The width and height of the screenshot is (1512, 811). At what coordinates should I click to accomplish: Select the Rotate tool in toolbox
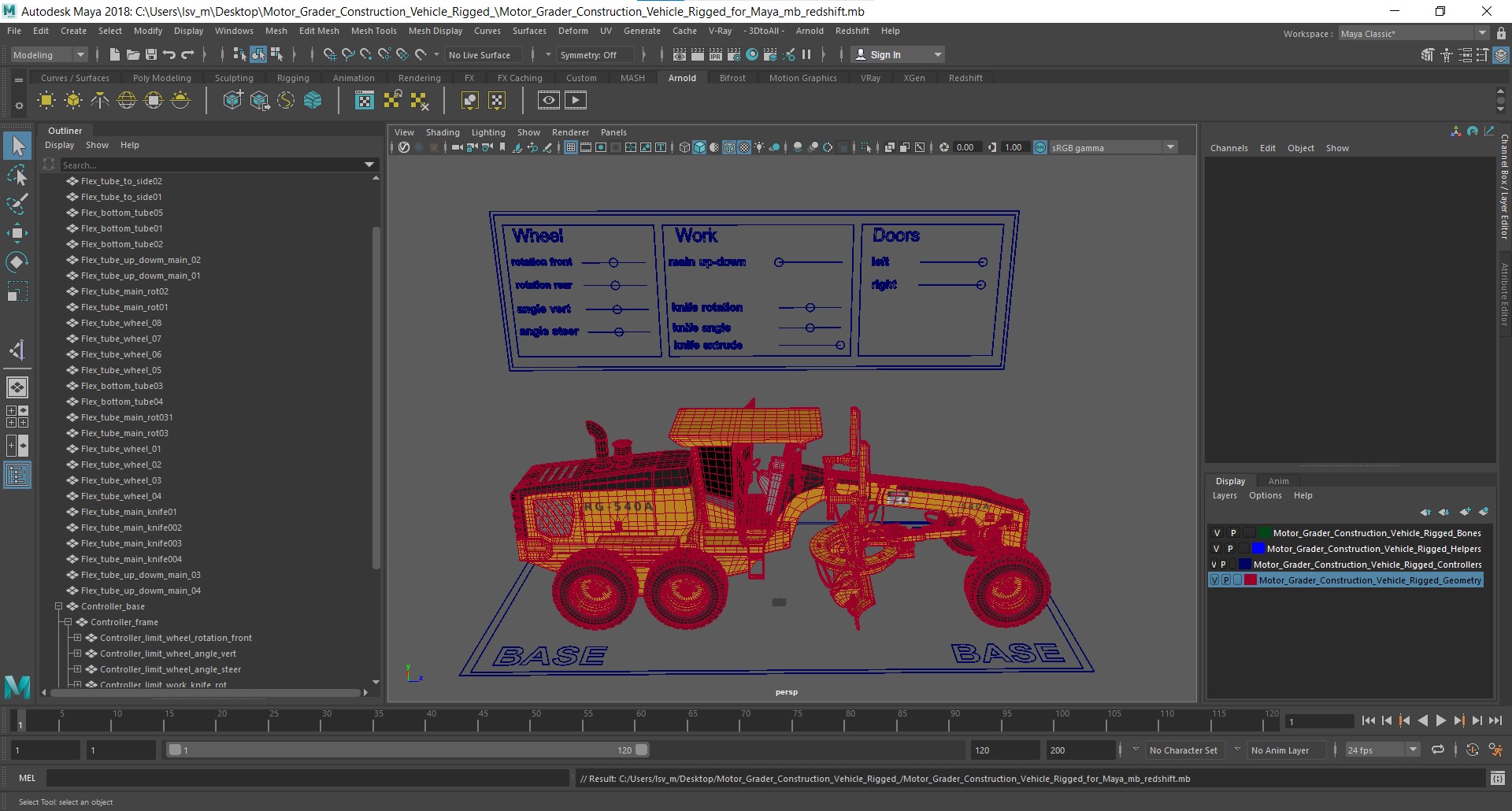coord(17,261)
